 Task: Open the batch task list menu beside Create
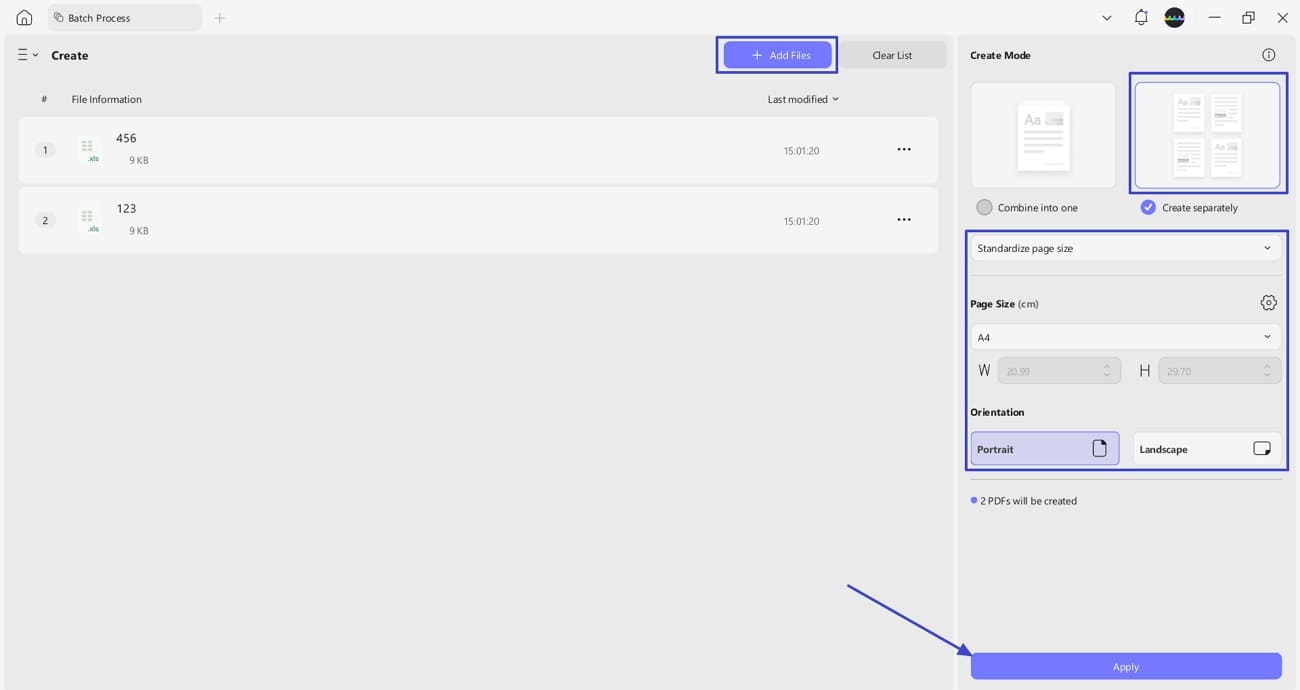(27, 55)
